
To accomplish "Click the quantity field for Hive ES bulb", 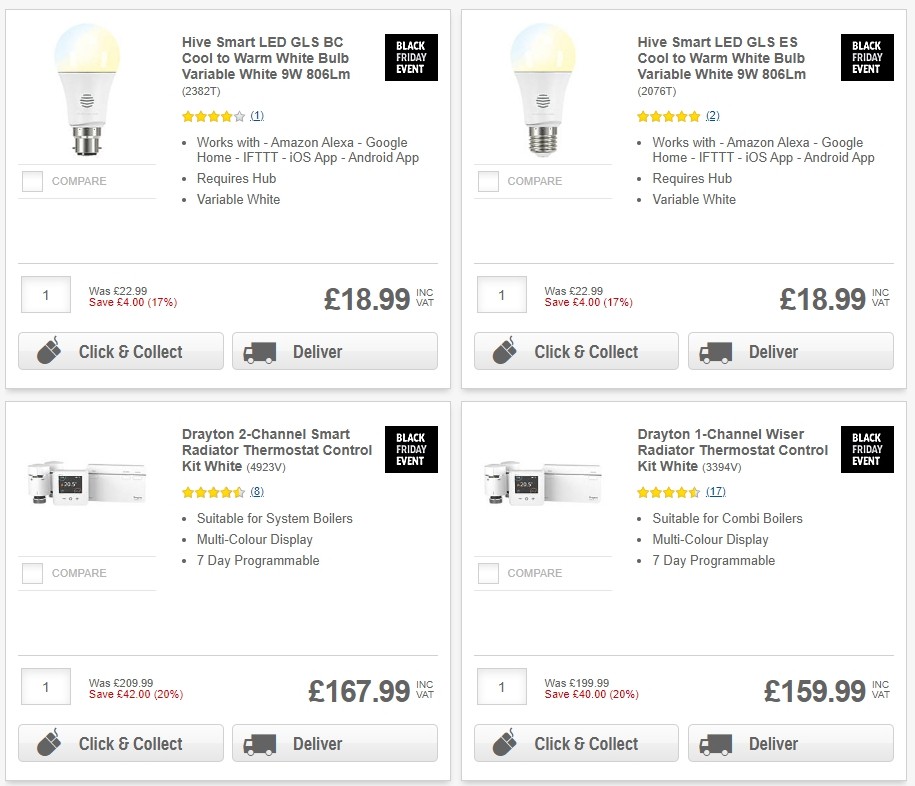I will pos(501,294).
